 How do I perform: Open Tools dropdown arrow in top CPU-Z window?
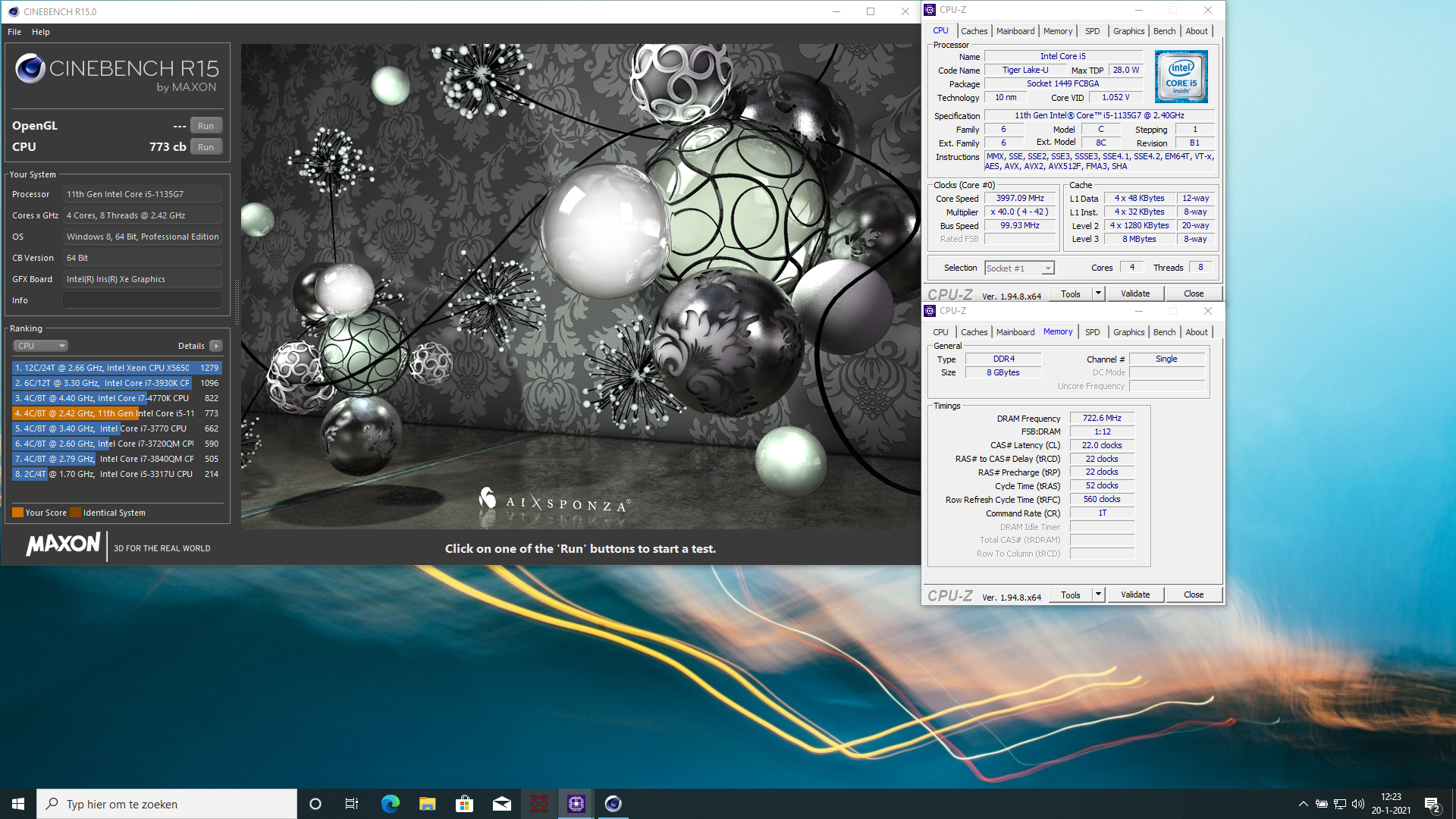coord(1098,294)
